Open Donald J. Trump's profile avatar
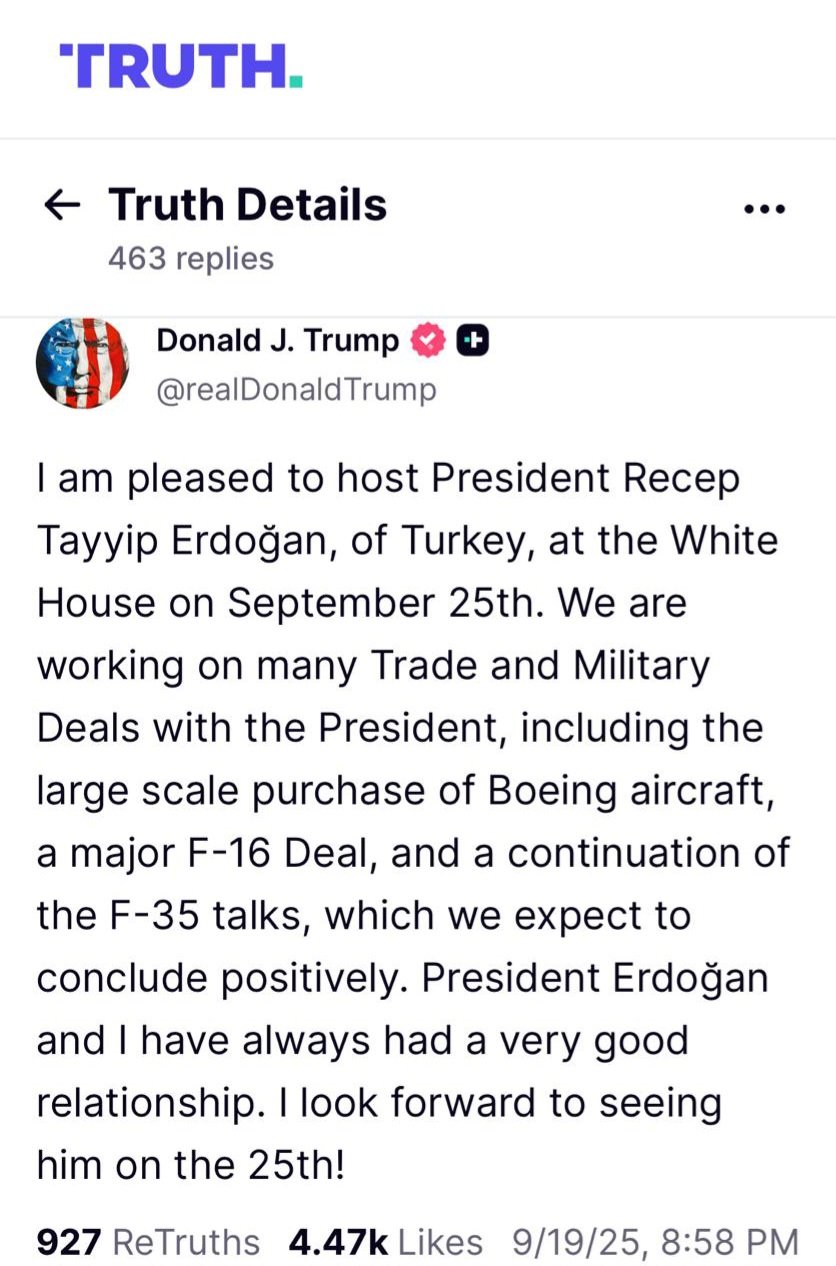Image resolution: width=836 pixels, height=1266 pixels. tap(82, 363)
